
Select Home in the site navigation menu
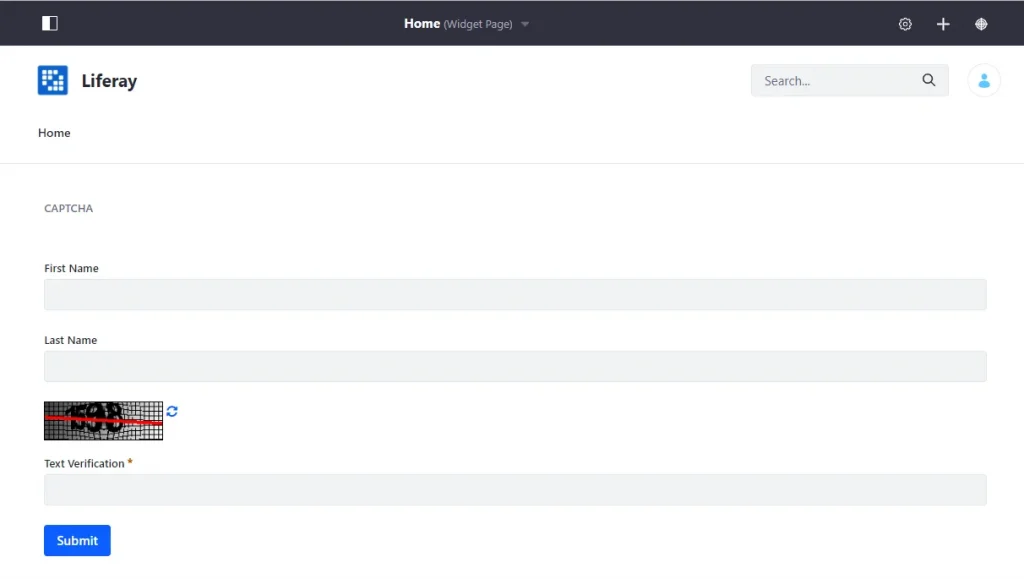[x=54, y=132]
